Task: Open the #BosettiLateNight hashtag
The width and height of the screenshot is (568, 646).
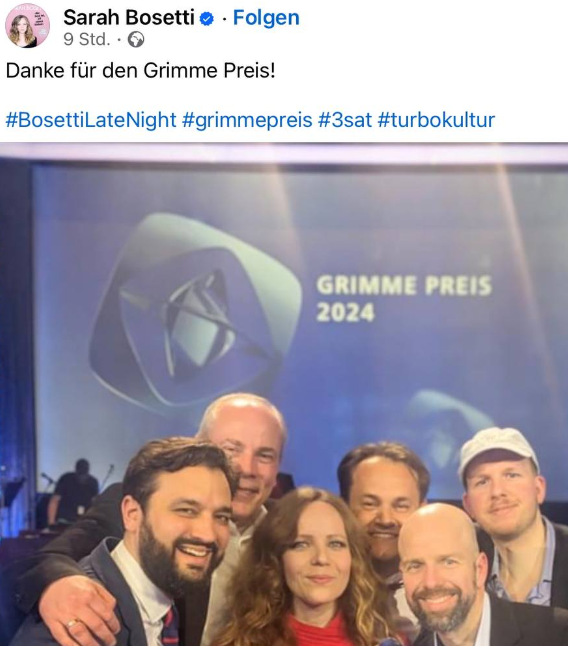Action: point(91,120)
